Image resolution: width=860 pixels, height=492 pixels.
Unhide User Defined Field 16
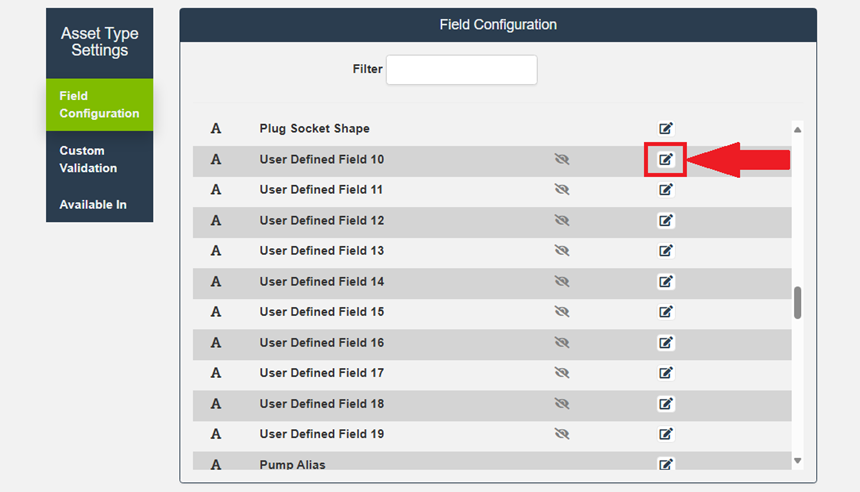(561, 343)
